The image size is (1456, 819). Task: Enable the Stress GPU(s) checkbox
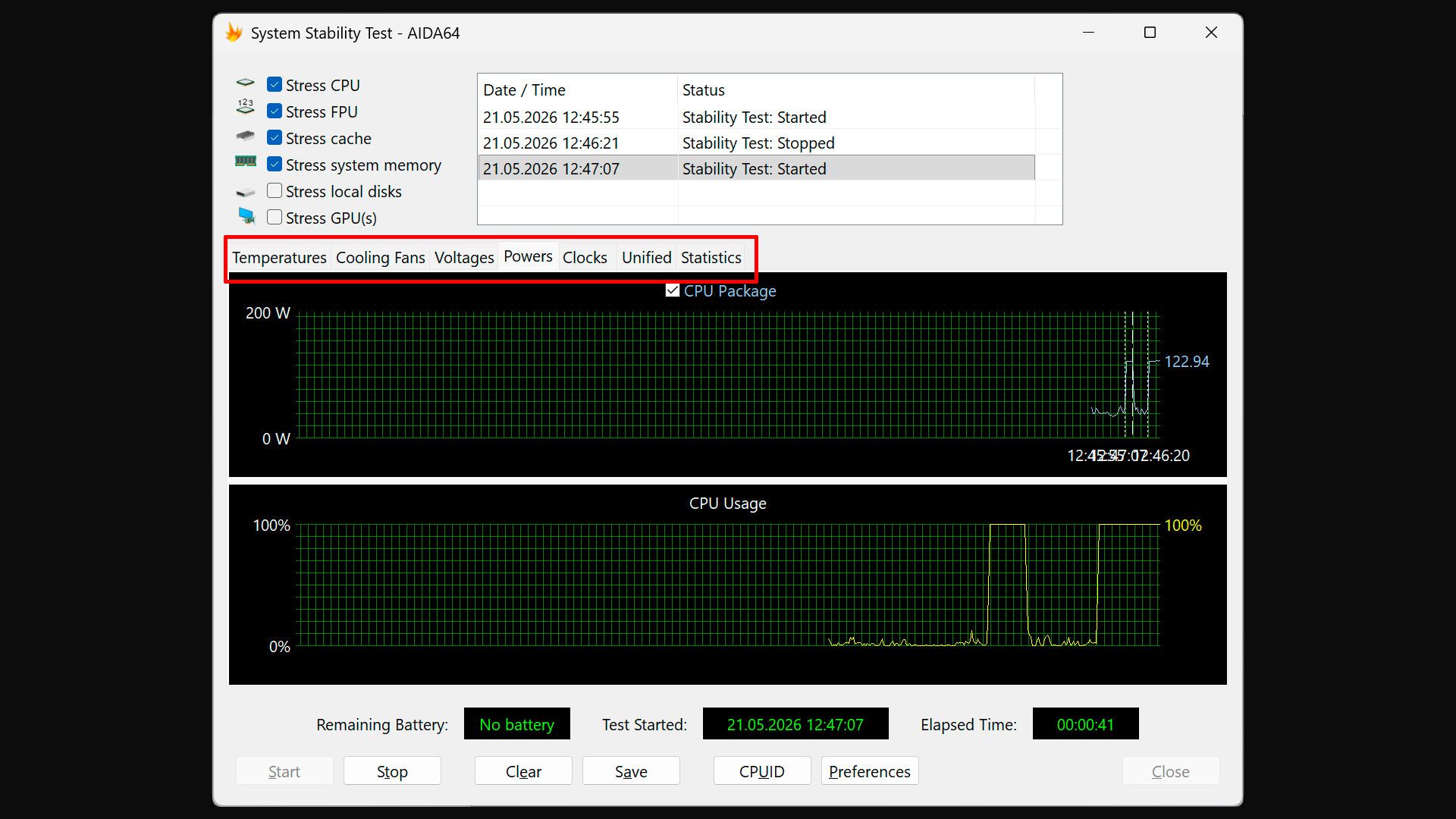[x=275, y=218]
